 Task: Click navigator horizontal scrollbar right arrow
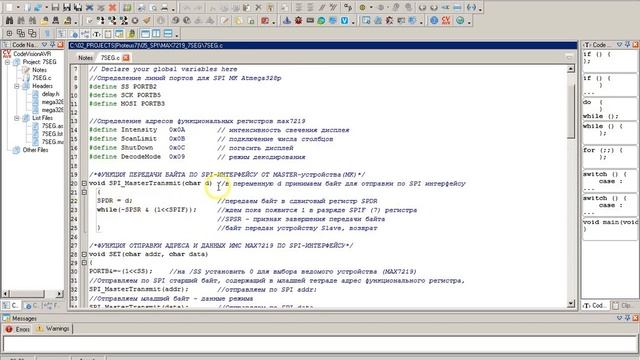coord(59,293)
